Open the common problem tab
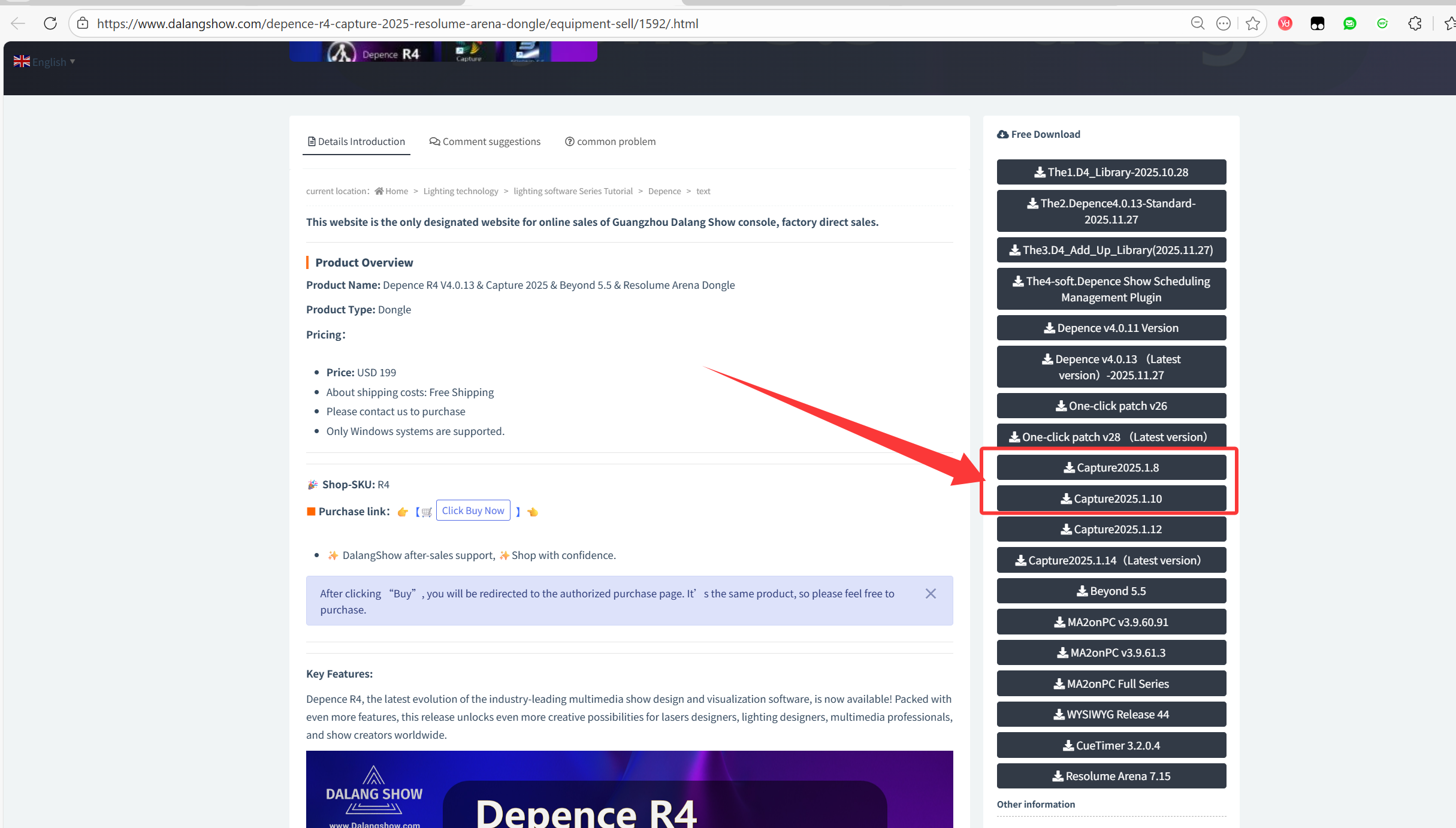The height and width of the screenshot is (828, 1456). pyautogui.click(x=610, y=141)
